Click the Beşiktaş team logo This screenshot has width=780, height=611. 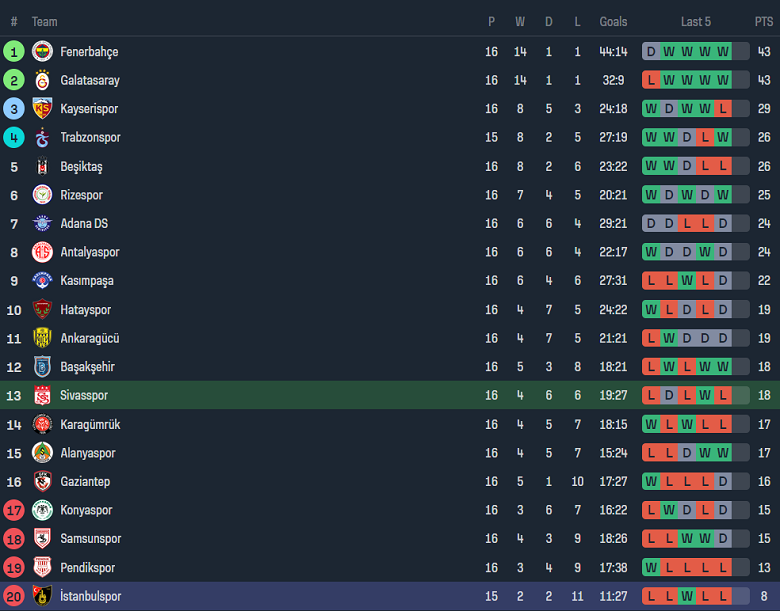pos(42,166)
